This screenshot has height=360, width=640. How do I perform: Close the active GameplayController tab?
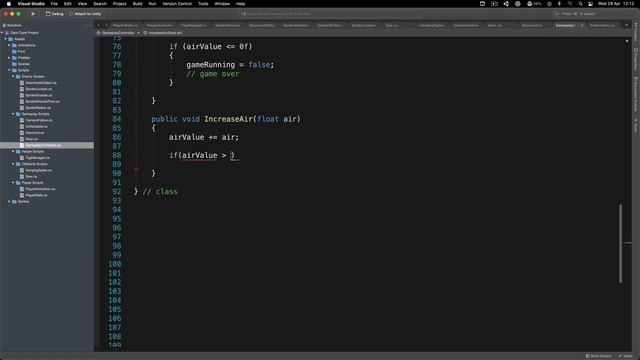(582, 25)
